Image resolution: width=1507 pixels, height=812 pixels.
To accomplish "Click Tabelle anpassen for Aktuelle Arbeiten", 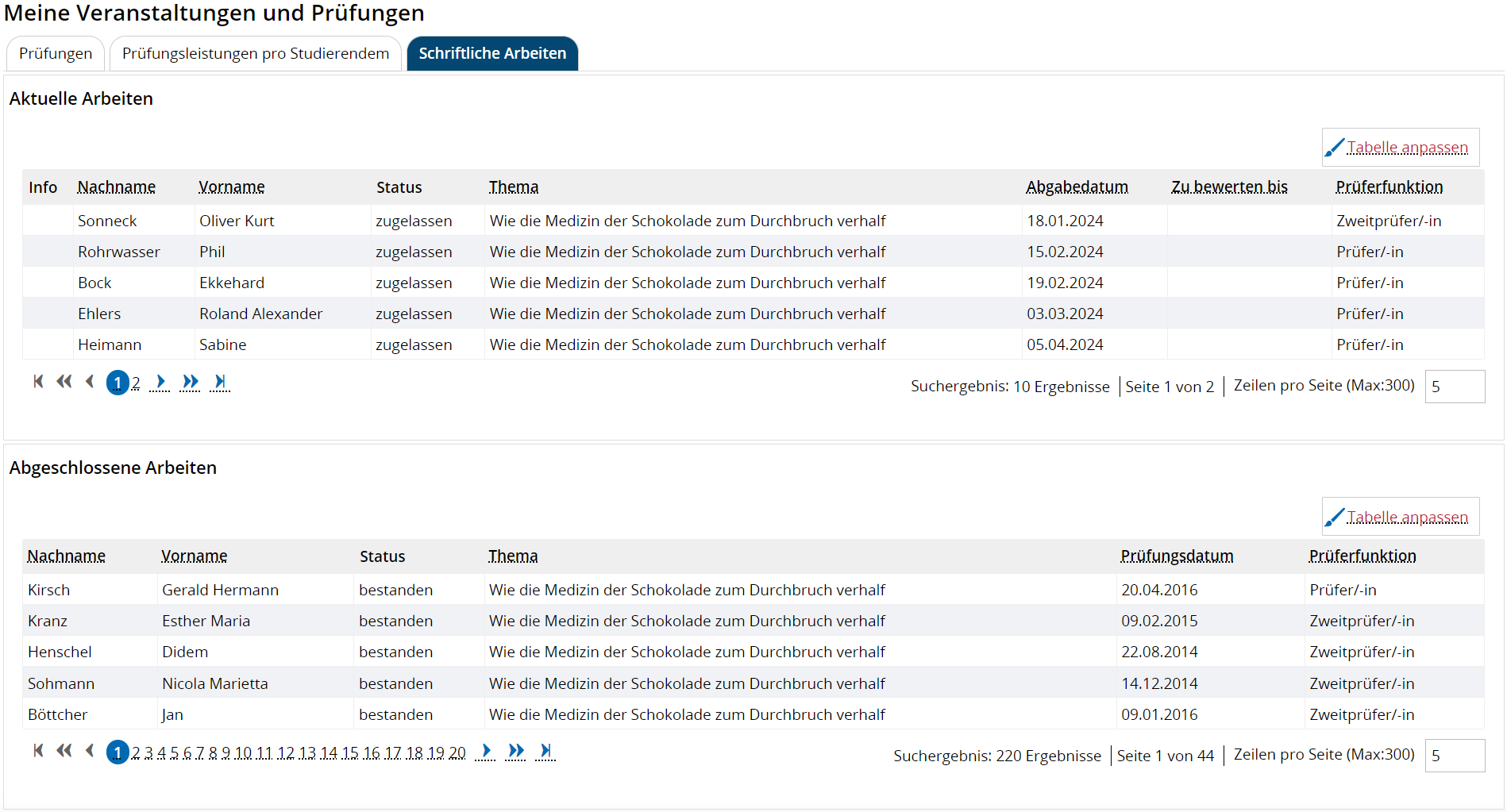I will pyautogui.click(x=1401, y=148).
